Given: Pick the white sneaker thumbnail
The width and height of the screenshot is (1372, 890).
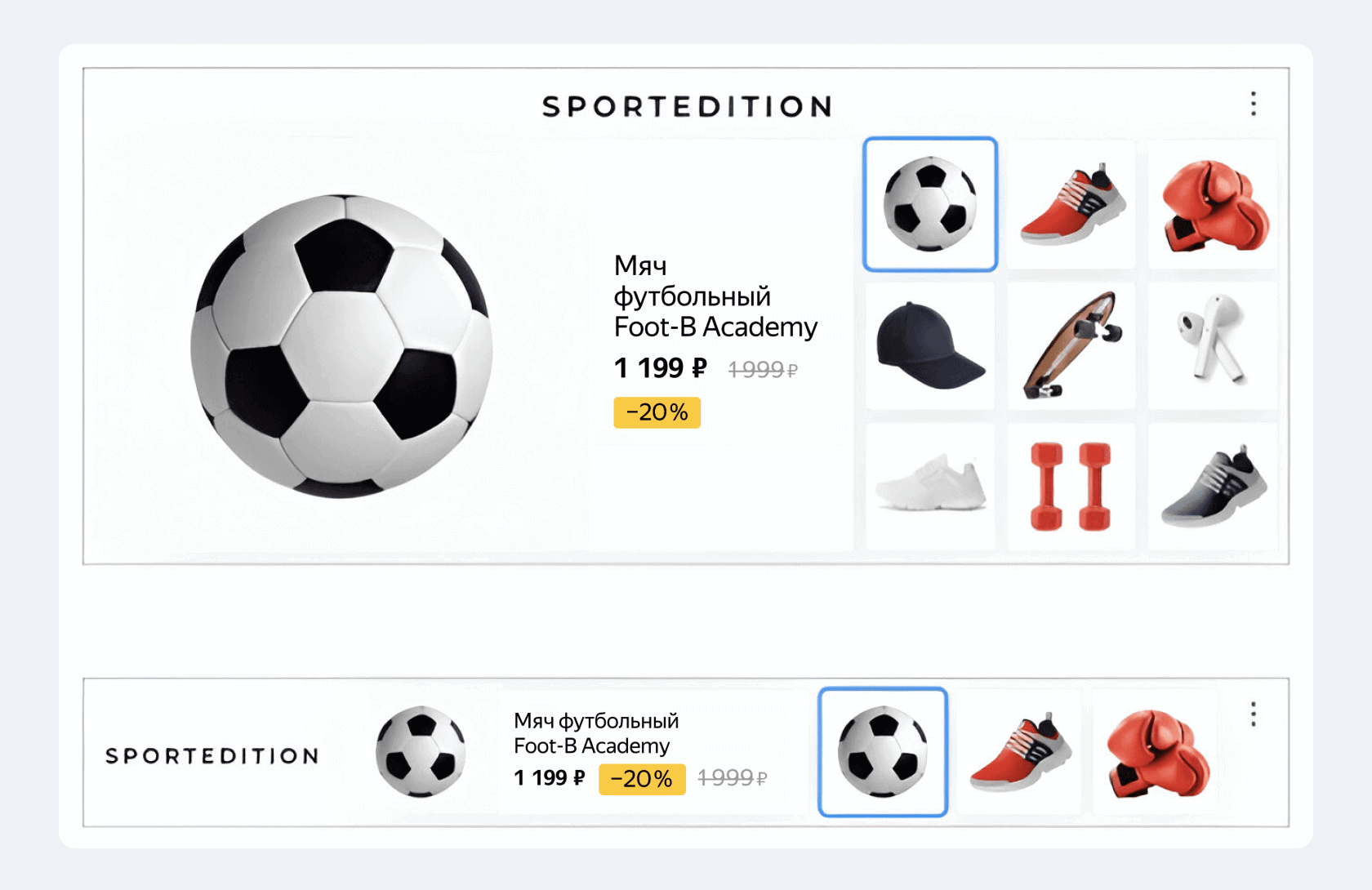Looking at the screenshot, I should [x=930, y=487].
